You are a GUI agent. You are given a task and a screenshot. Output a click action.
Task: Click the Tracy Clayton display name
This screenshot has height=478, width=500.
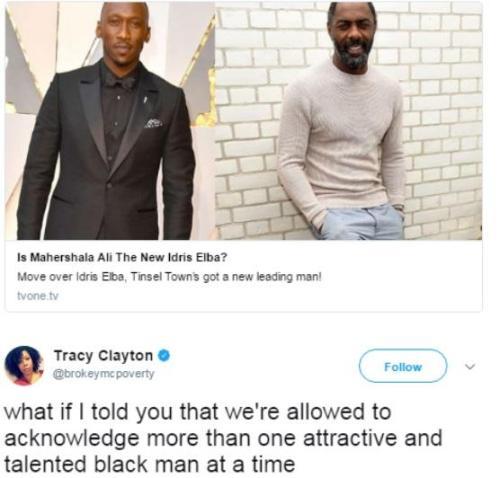pos(103,356)
